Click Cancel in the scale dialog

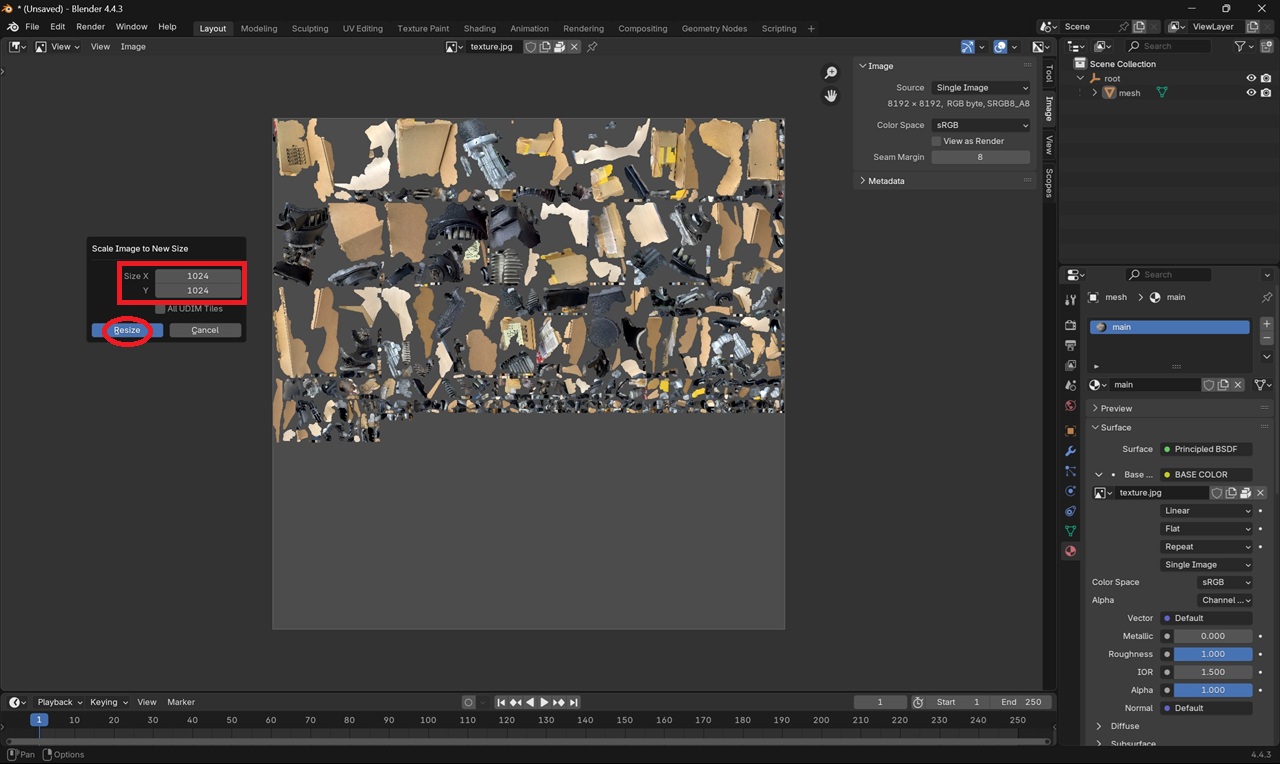pos(205,330)
